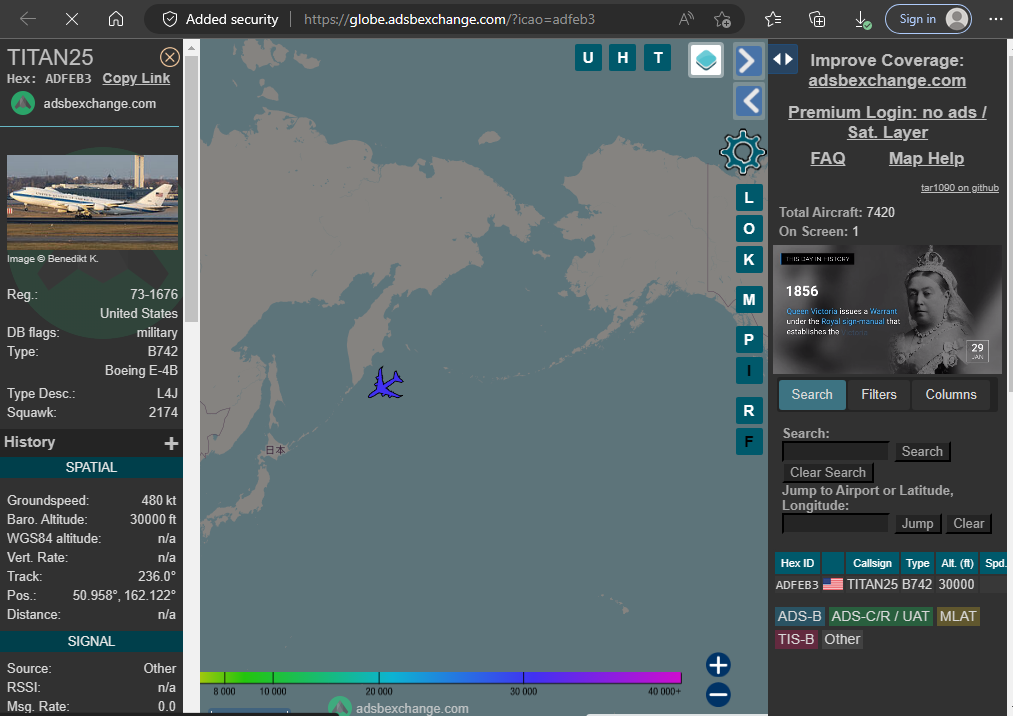Click the Clear Search button
Viewport: 1013px width, 716px height.
828,472
